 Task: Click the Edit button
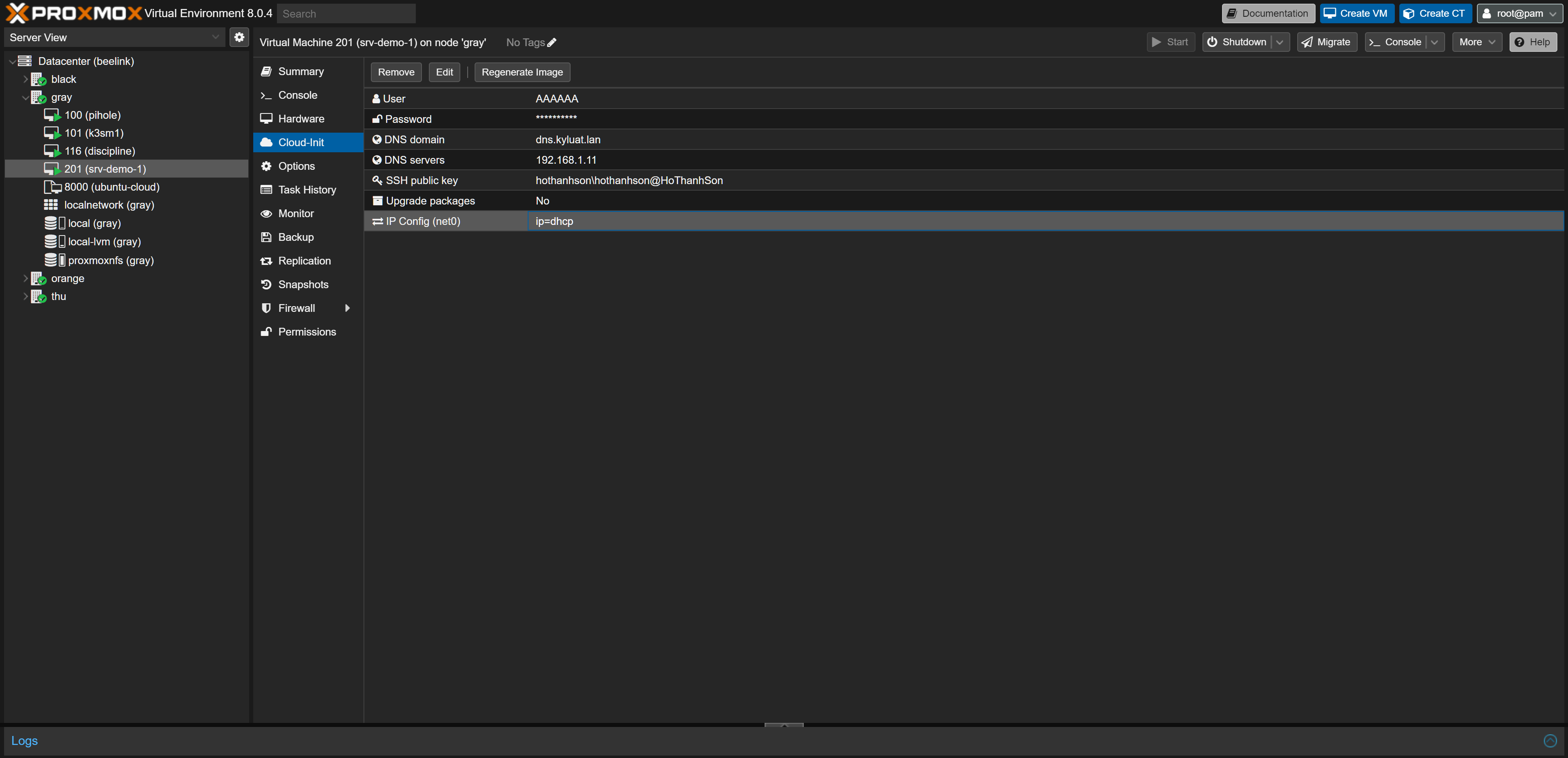tap(444, 72)
